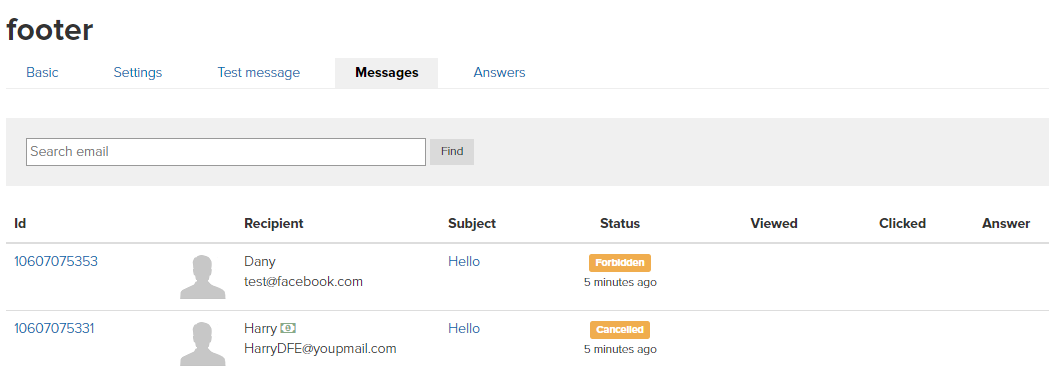Focus the Search email field
Screen dimensions: 1049x373
click(226, 152)
